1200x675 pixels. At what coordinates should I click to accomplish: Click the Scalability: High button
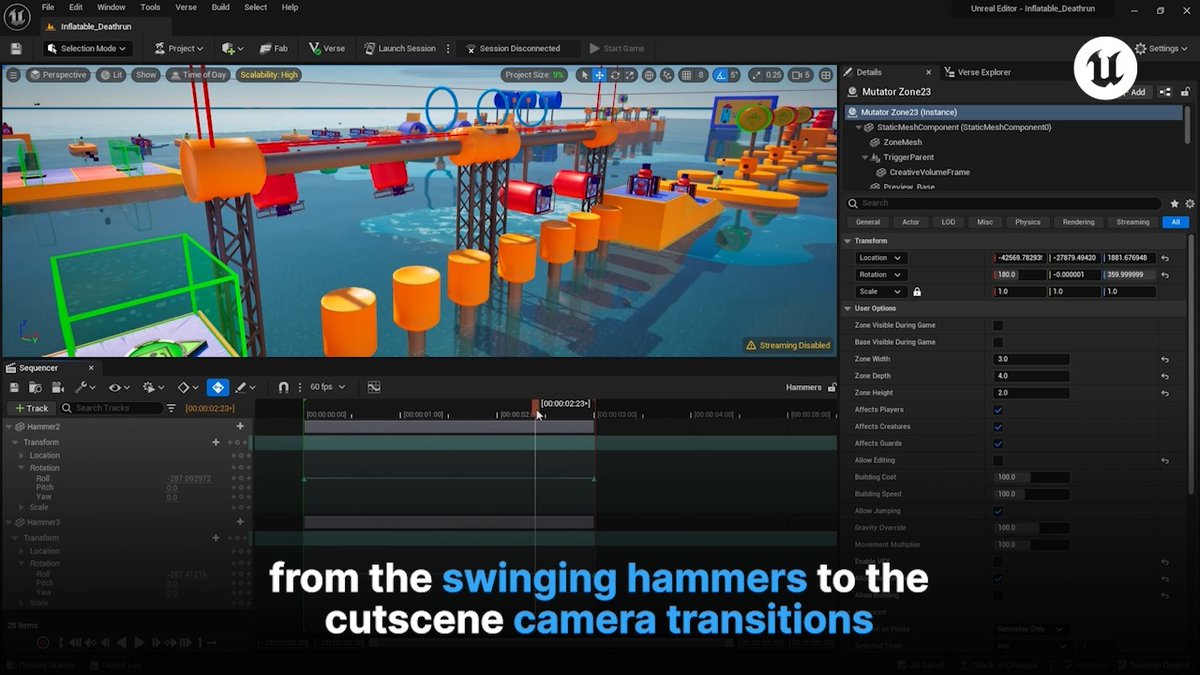pyautogui.click(x=268, y=75)
